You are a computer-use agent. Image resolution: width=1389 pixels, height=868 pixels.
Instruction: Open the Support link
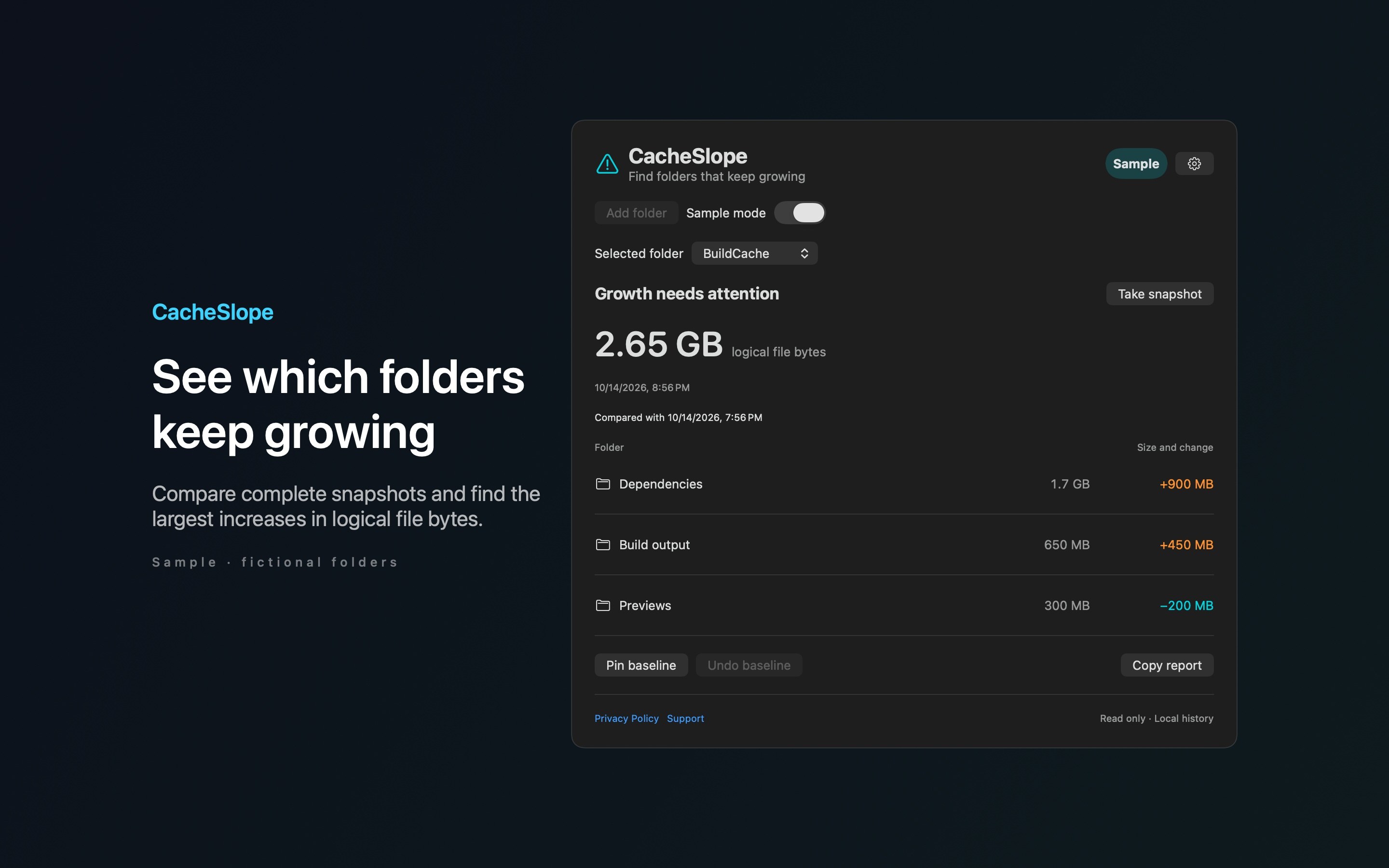pos(685,718)
